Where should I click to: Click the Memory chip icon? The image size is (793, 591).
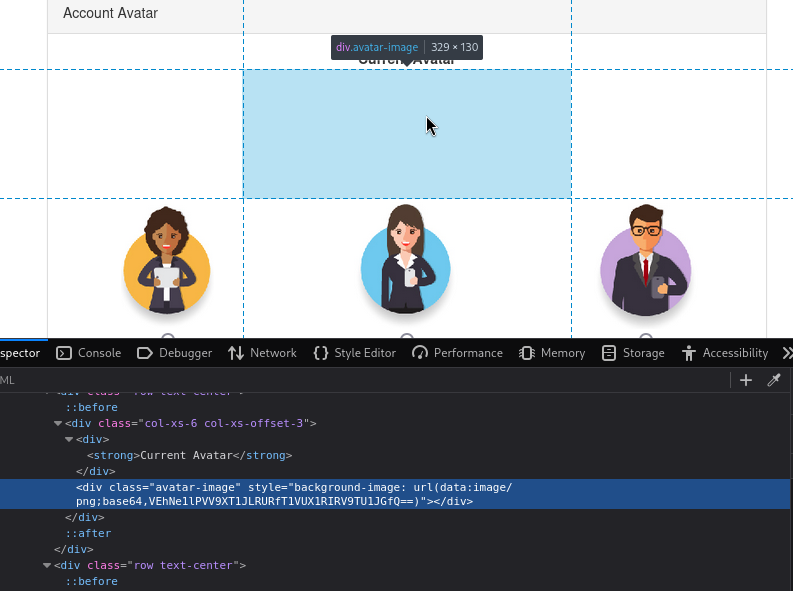pyautogui.click(x=526, y=353)
